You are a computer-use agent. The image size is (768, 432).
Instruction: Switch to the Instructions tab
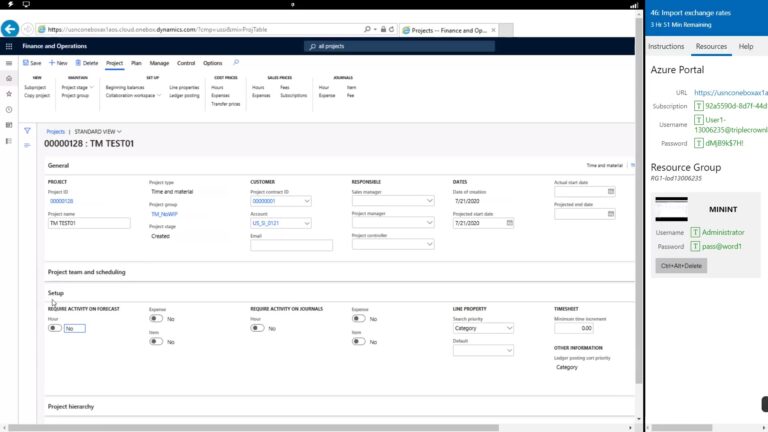(x=666, y=46)
